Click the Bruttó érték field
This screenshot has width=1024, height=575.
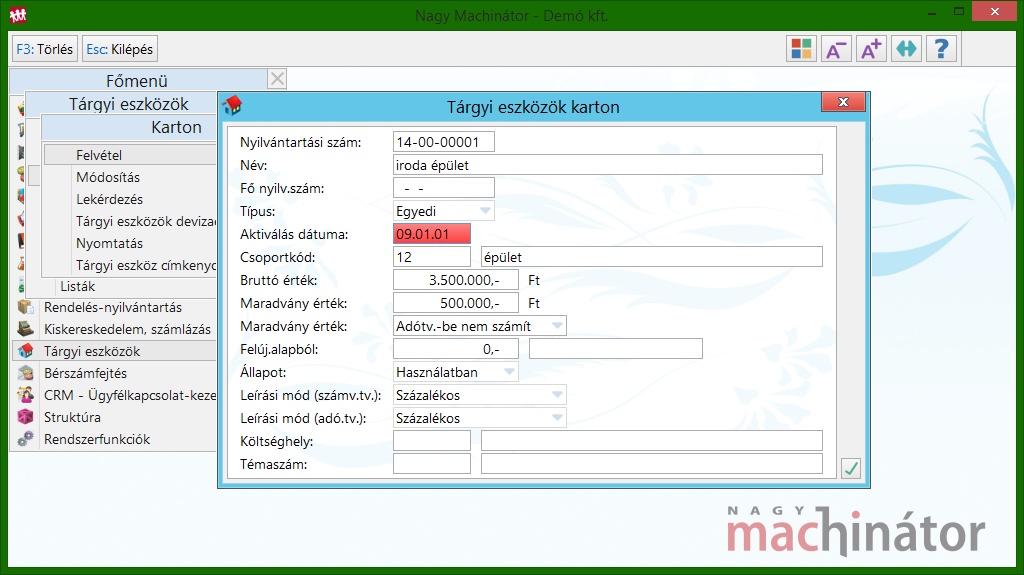point(456,280)
